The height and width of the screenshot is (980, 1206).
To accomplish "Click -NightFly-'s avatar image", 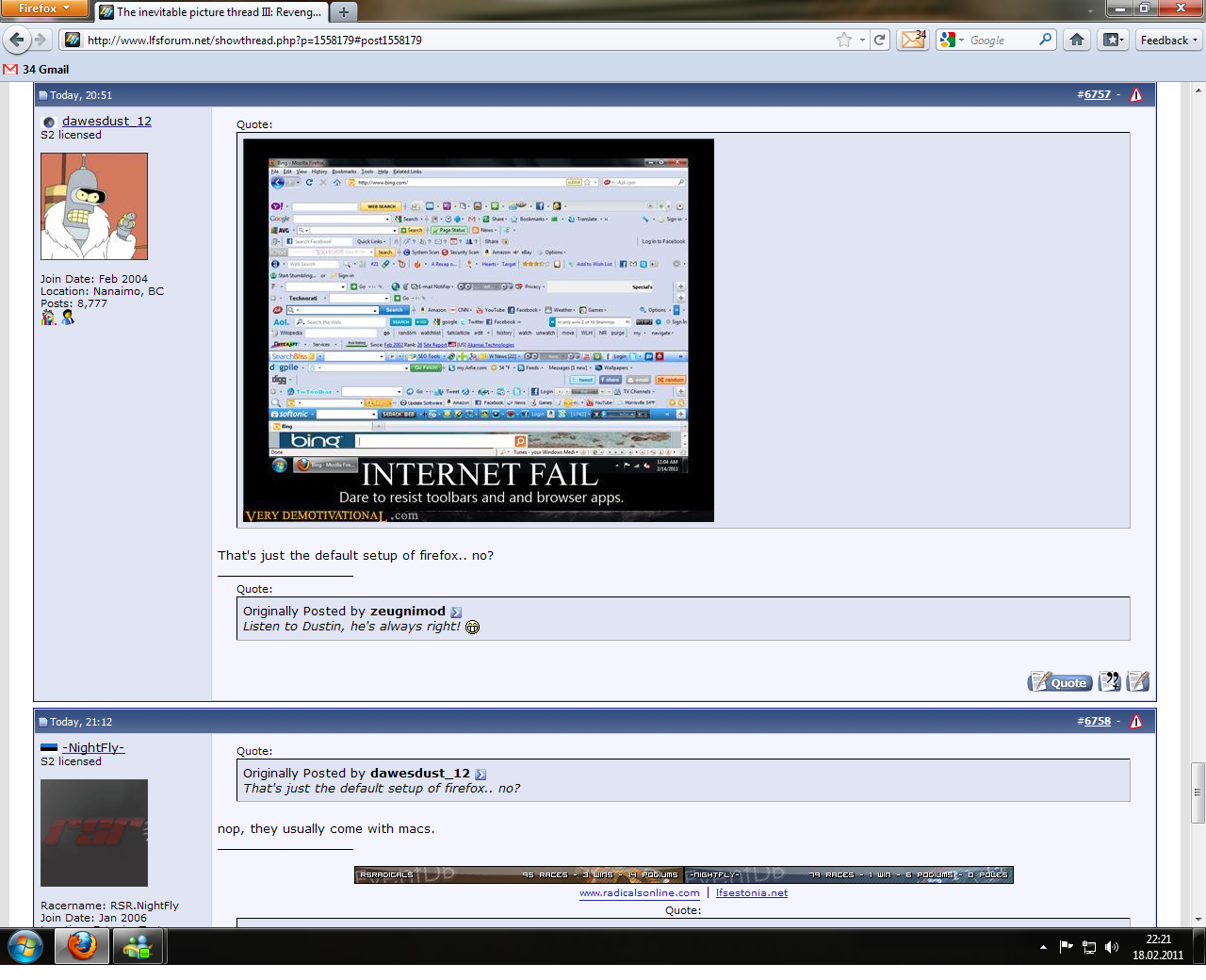I will 94,833.
